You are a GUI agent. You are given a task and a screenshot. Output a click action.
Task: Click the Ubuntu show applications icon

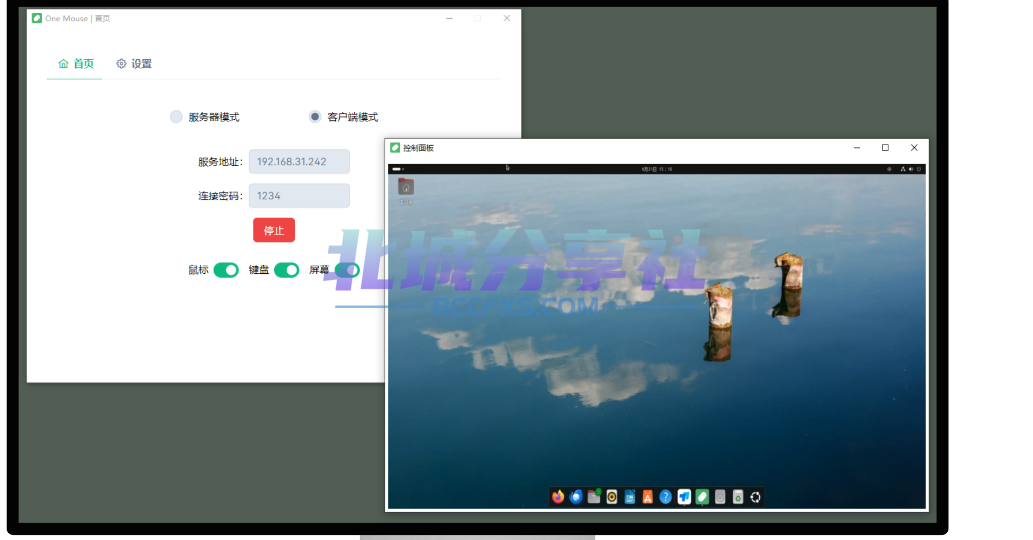coord(756,497)
